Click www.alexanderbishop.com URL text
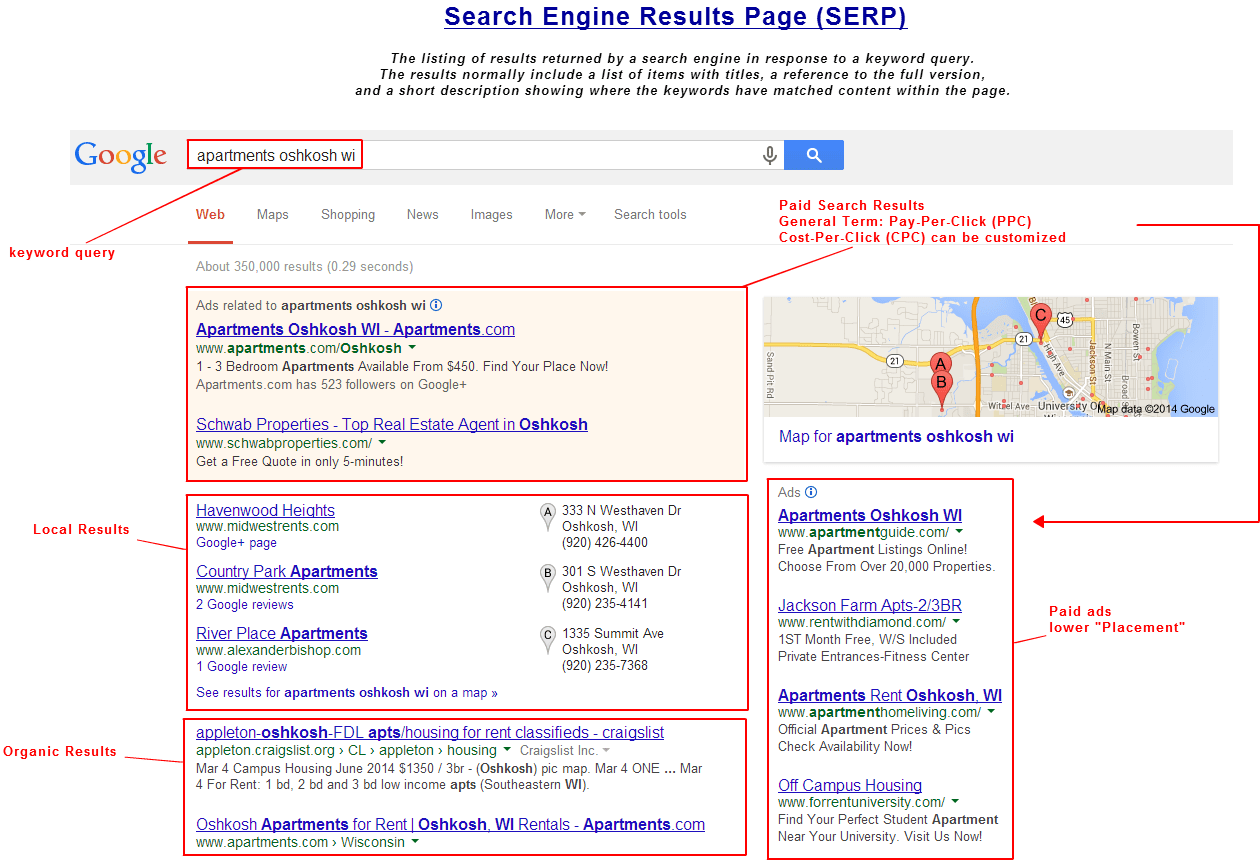1260x860 pixels. tap(278, 650)
